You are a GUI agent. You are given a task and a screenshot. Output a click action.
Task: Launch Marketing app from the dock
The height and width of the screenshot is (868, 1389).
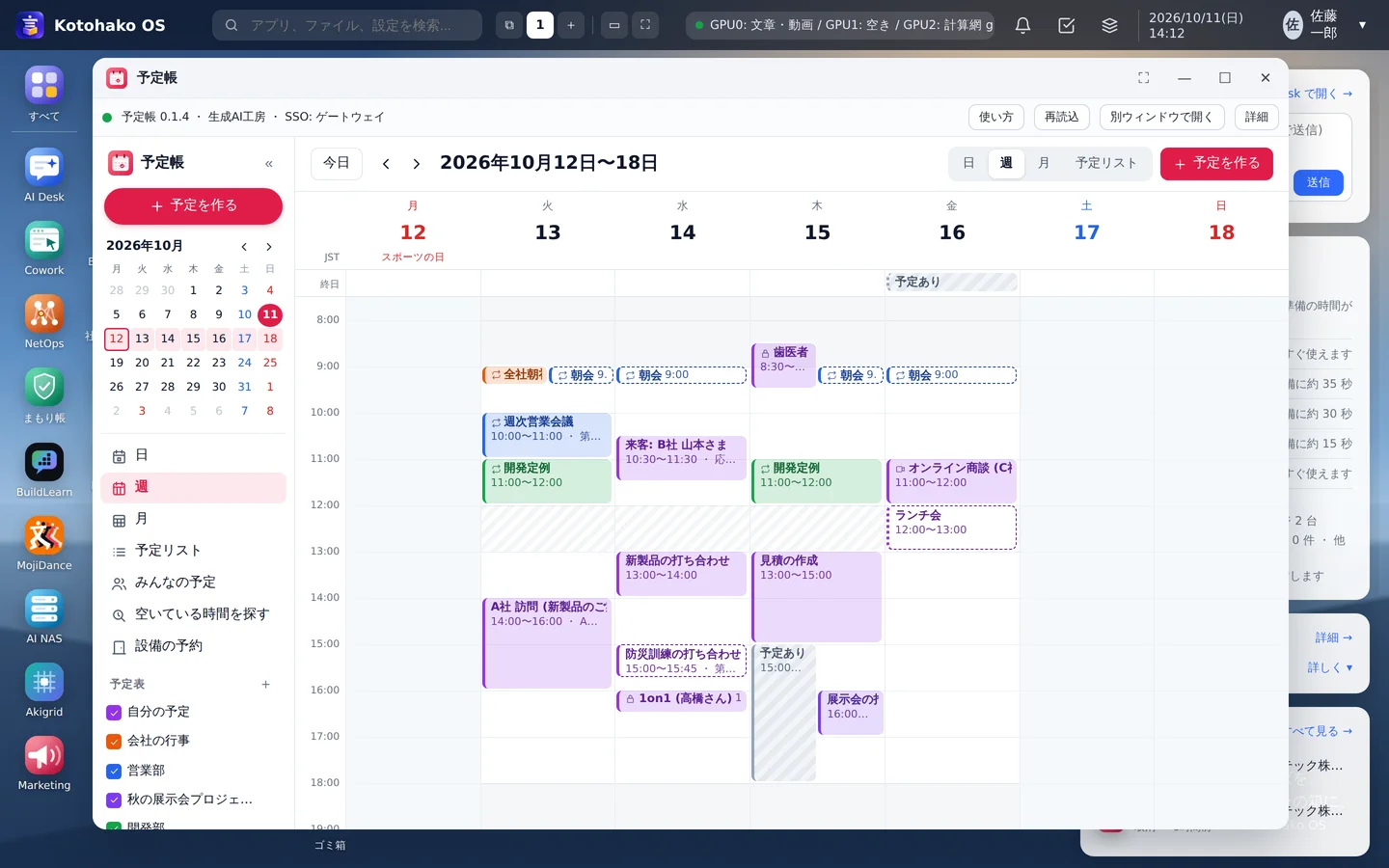(x=44, y=763)
